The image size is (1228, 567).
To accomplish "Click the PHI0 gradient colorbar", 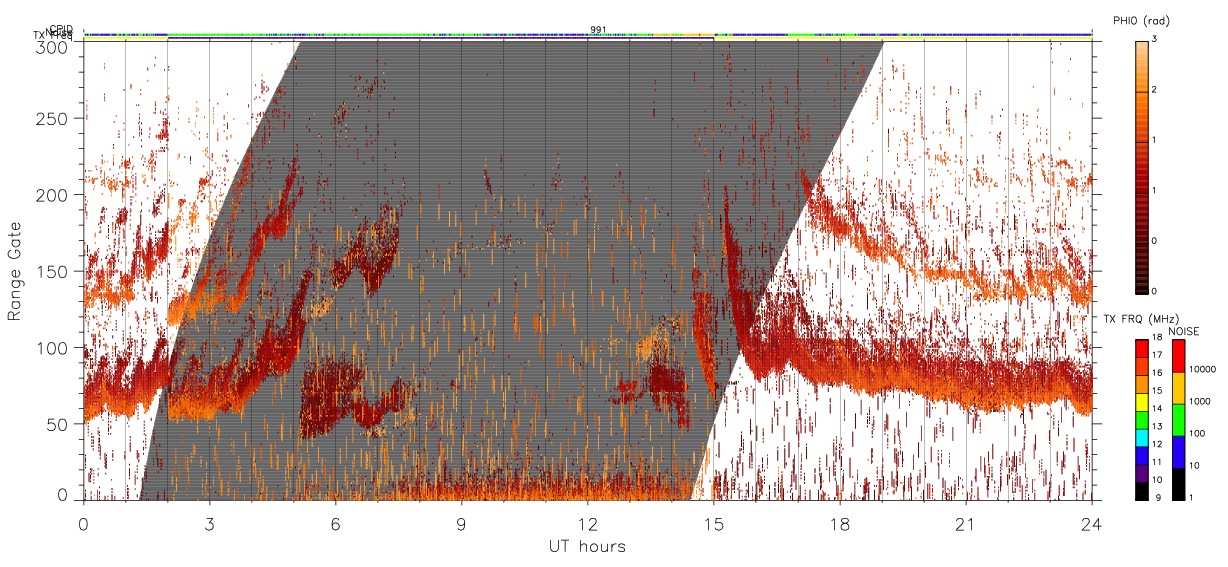I will point(1141,166).
